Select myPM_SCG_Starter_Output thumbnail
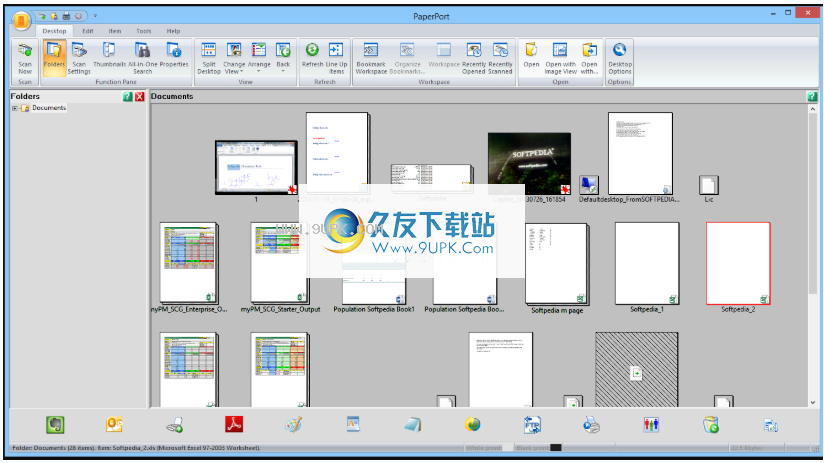 tap(280, 263)
